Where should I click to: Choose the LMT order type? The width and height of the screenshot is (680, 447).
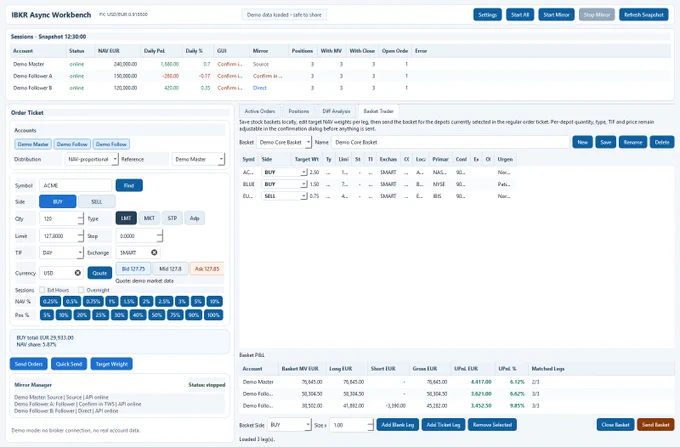pos(126,218)
